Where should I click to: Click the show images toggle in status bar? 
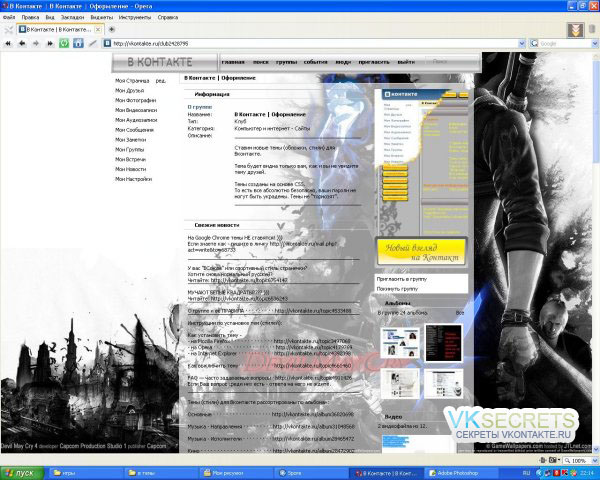click(x=554, y=460)
